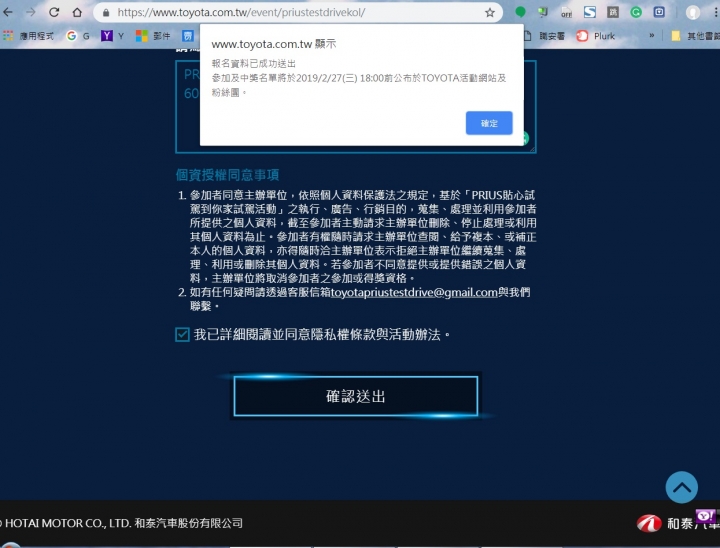
Task: Open the 郵件 mail bookmark
Action: [153, 36]
